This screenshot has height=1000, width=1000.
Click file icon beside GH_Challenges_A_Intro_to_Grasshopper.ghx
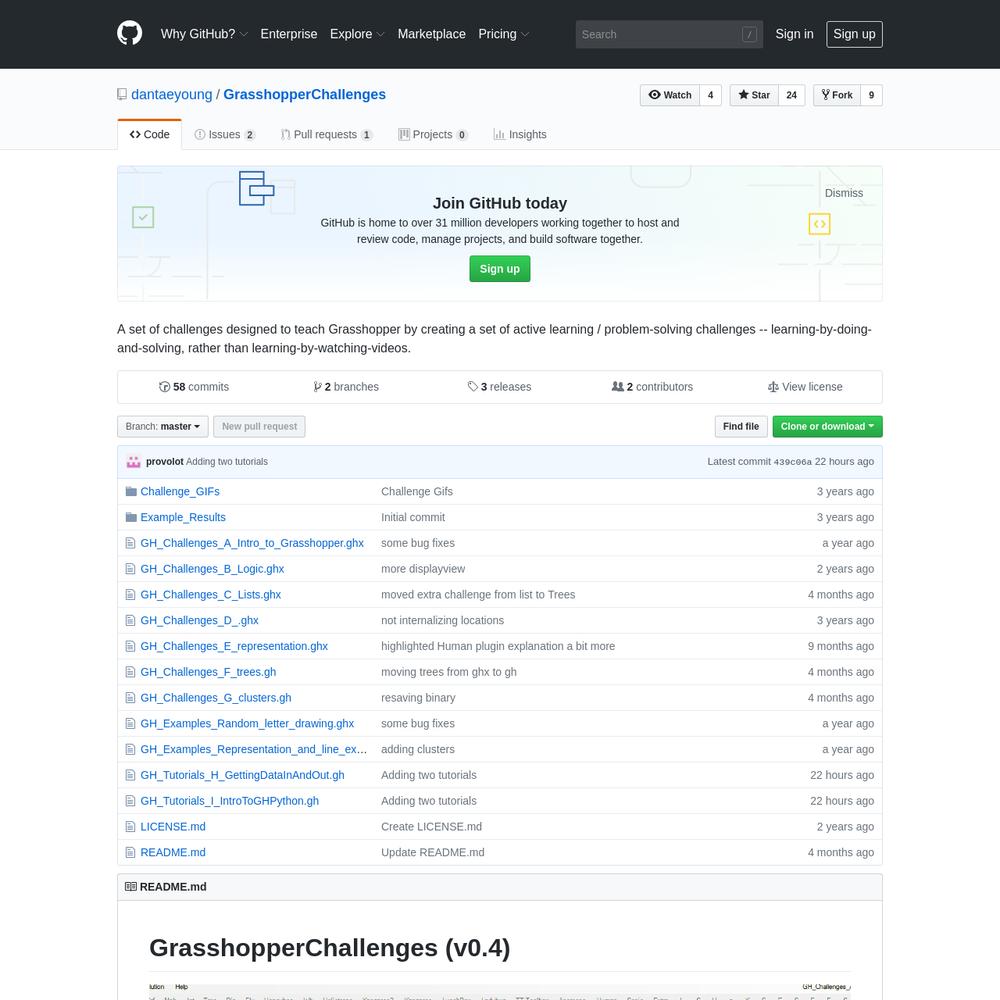[130, 543]
